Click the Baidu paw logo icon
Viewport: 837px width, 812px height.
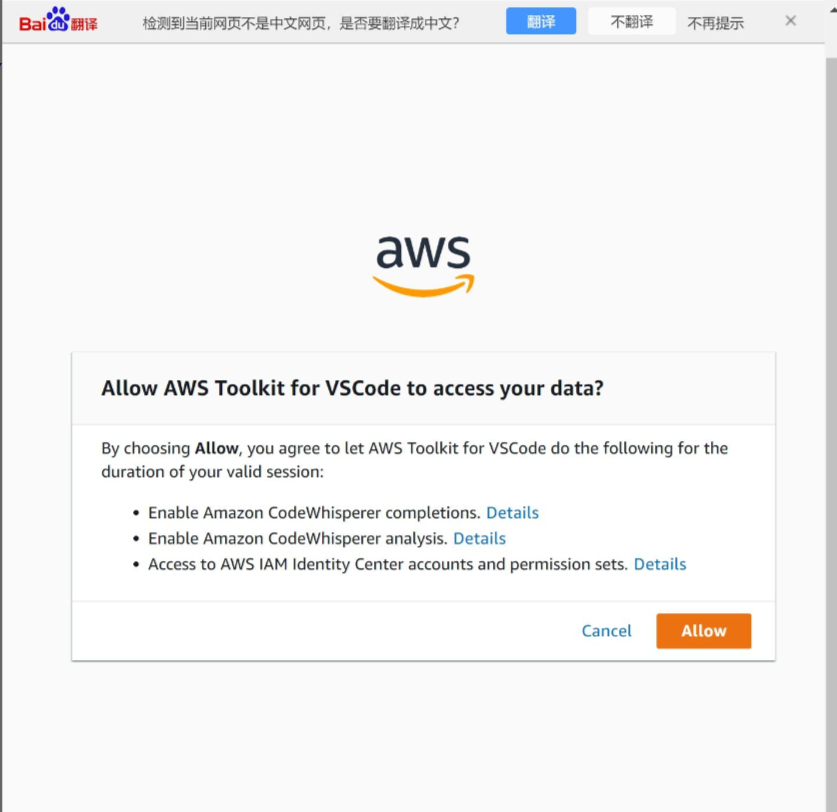(58, 19)
